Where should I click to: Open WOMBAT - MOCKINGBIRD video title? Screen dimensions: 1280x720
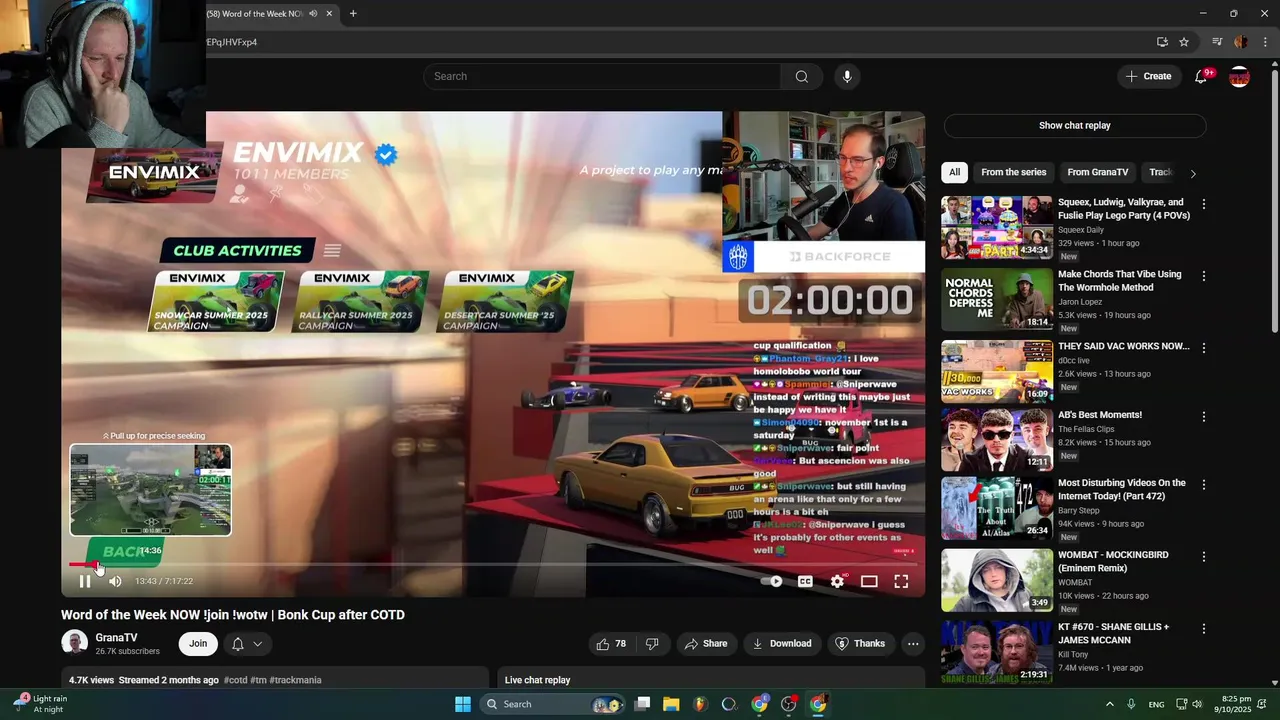tap(1113, 561)
